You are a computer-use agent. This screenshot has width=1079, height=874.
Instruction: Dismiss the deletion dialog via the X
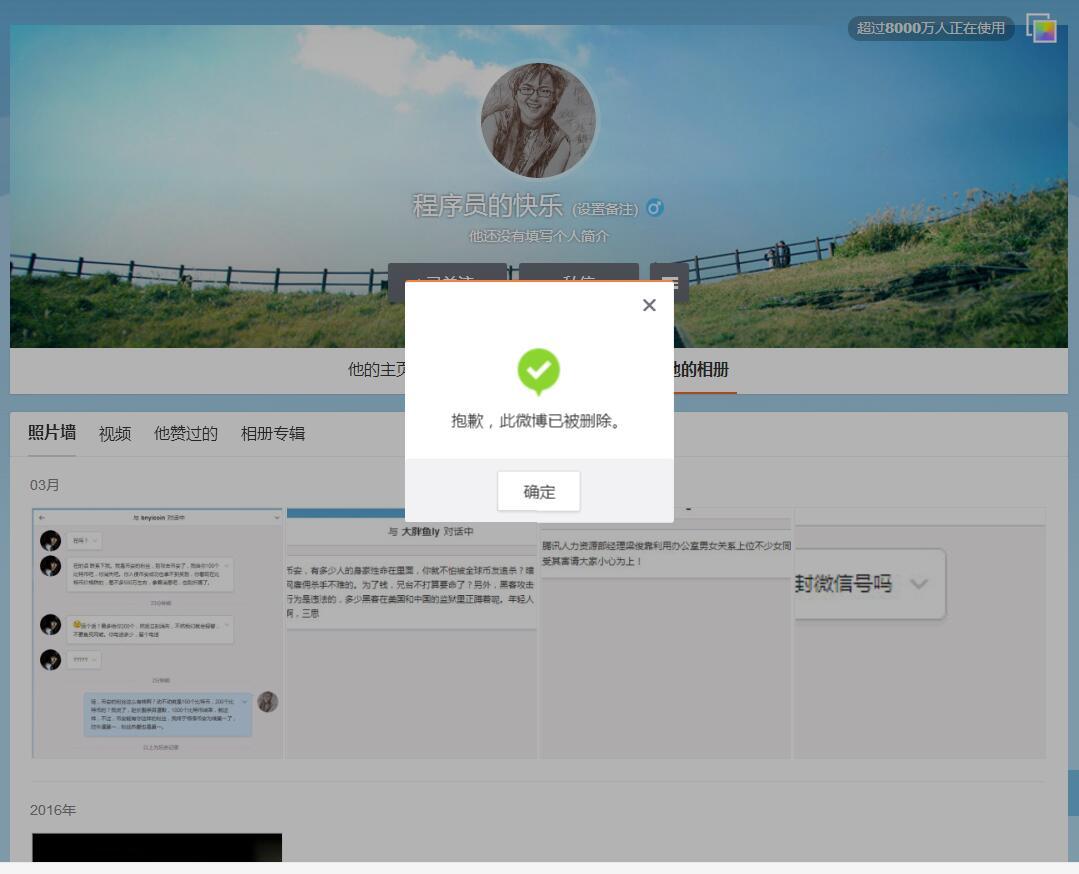649,305
